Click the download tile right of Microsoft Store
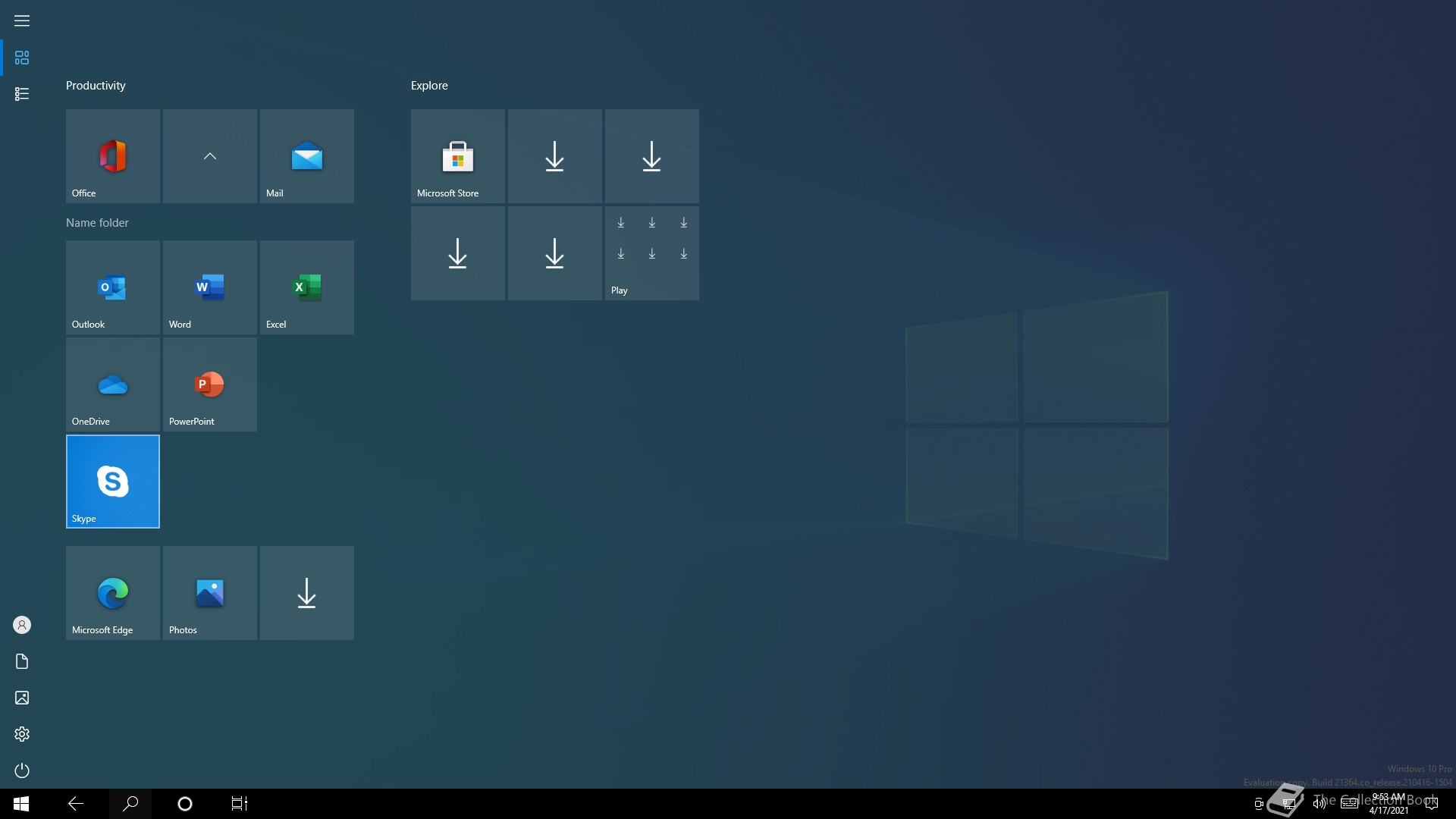 (x=555, y=156)
